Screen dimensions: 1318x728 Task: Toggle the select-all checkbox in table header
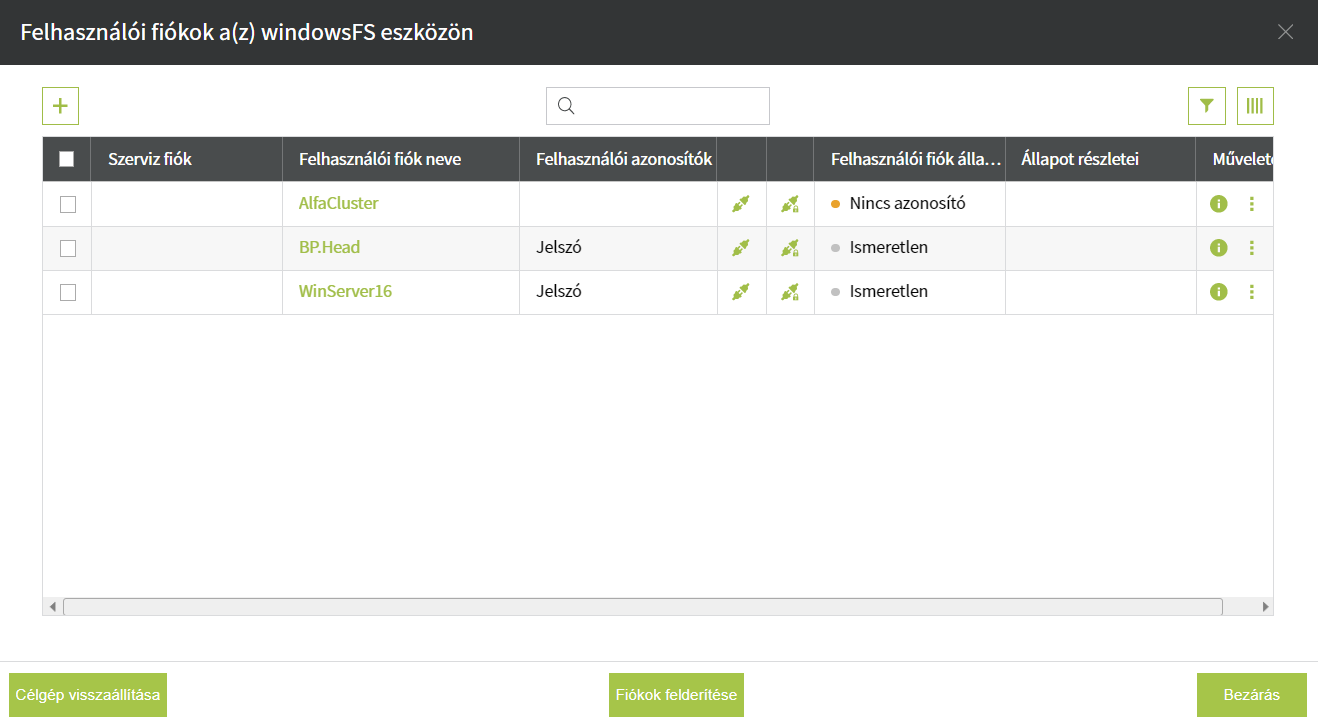pyautogui.click(x=67, y=159)
